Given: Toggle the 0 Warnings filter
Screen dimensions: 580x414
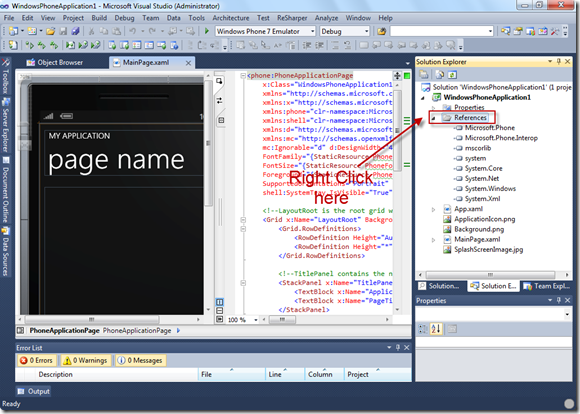Looking at the screenshot, I should pyautogui.click(x=86, y=360).
